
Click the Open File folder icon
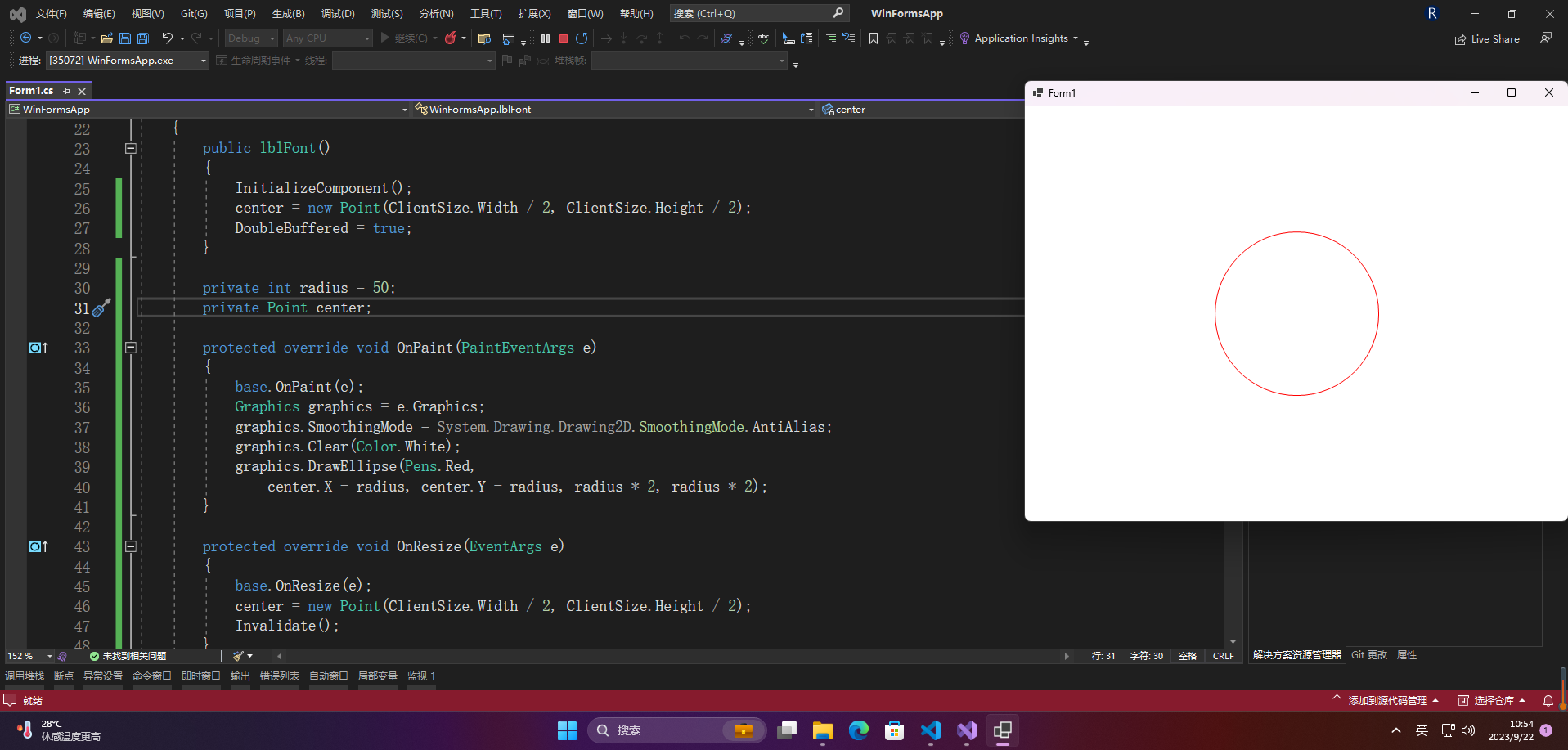tap(106, 38)
